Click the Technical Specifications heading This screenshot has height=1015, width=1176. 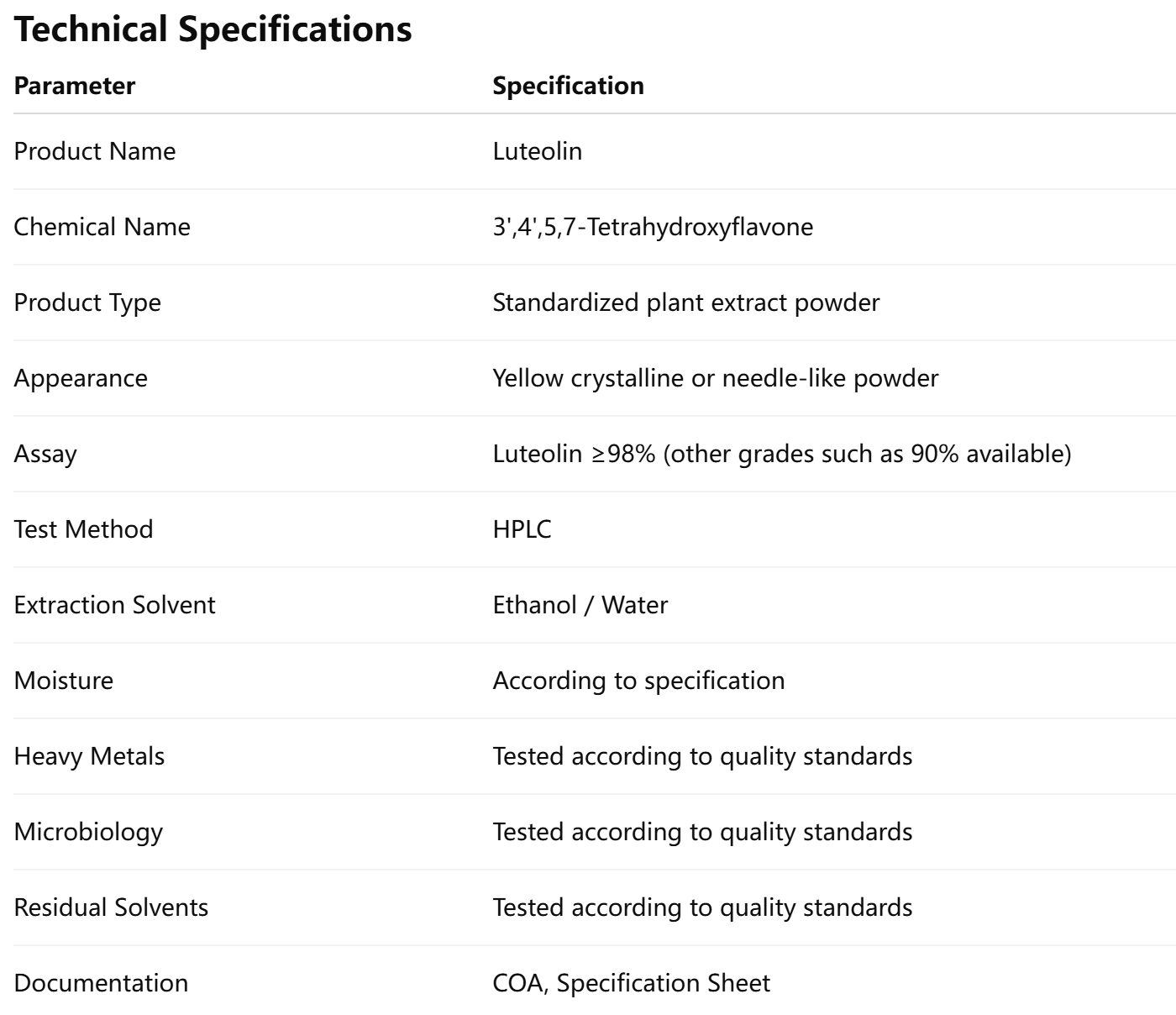[213, 29]
